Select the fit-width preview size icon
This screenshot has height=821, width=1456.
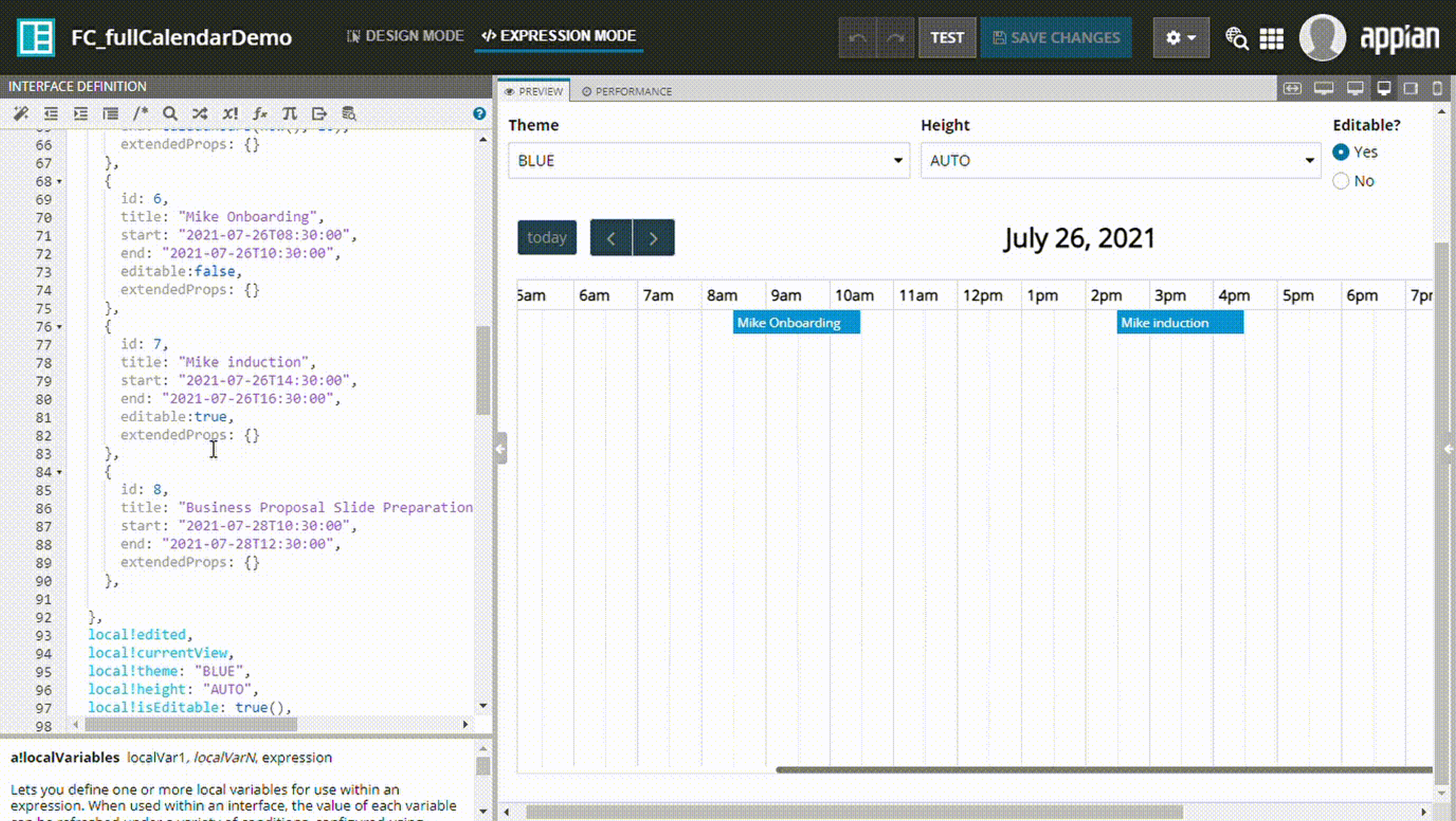(1293, 89)
